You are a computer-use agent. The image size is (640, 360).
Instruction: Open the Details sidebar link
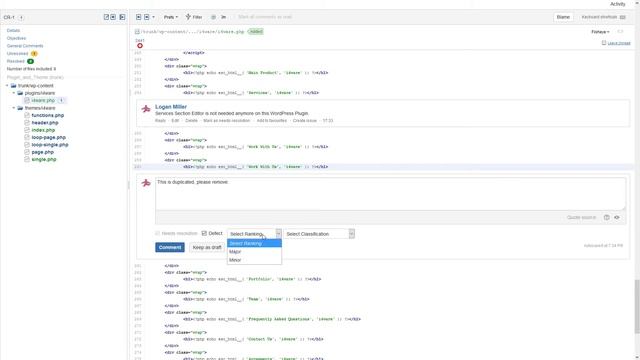pyautogui.click(x=13, y=31)
